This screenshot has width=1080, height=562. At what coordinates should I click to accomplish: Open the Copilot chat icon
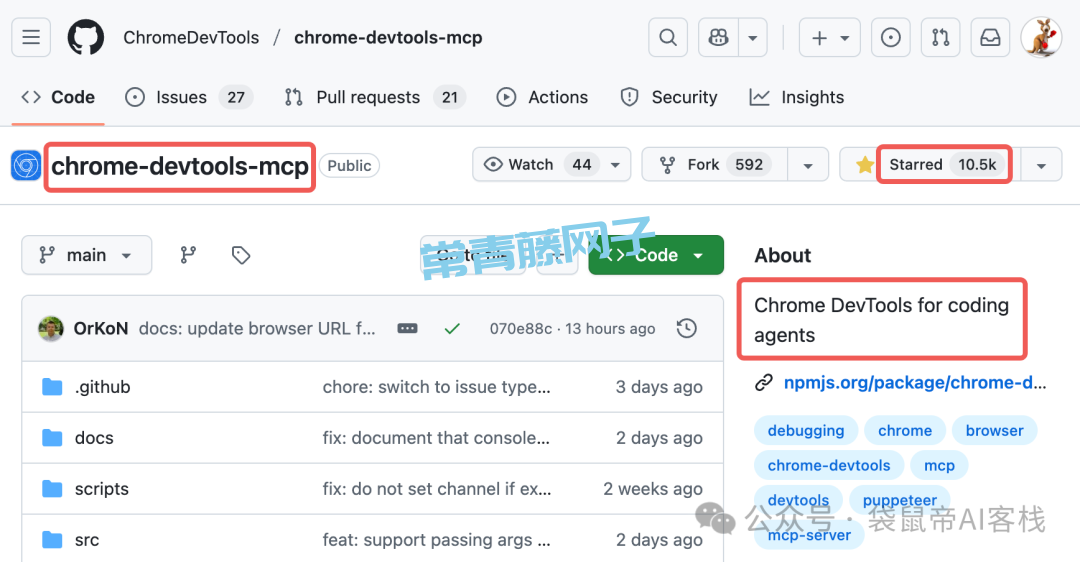click(720, 38)
